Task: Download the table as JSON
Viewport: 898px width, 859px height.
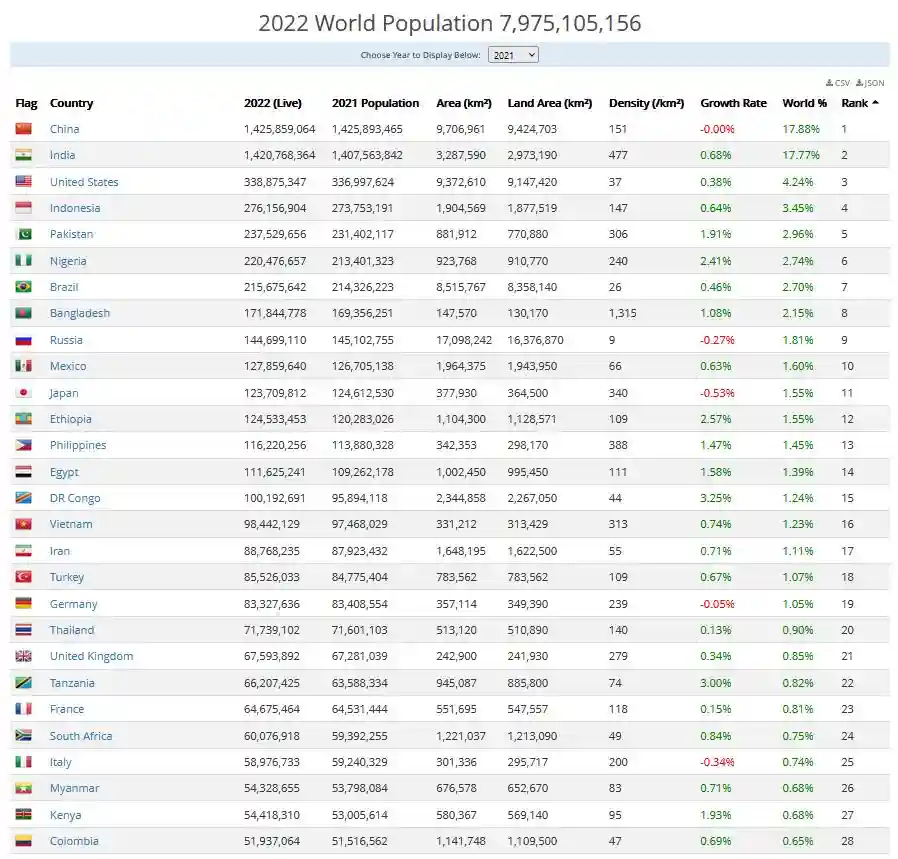Action: coord(870,83)
